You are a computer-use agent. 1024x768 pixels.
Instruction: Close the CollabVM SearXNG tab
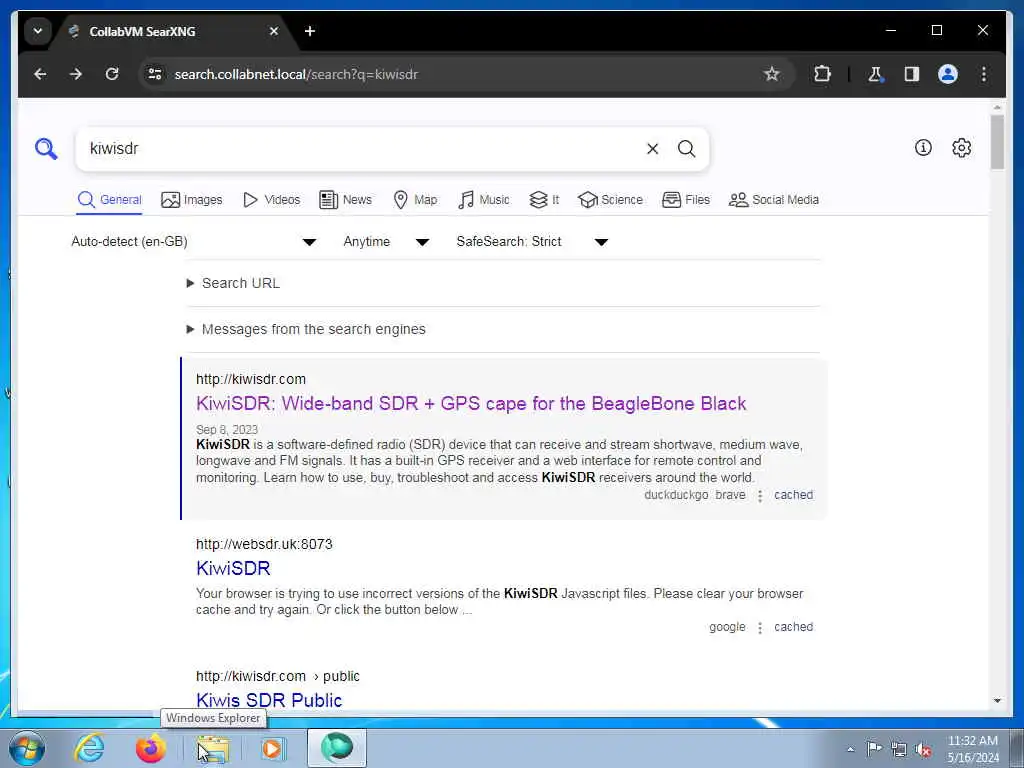pos(274,31)
